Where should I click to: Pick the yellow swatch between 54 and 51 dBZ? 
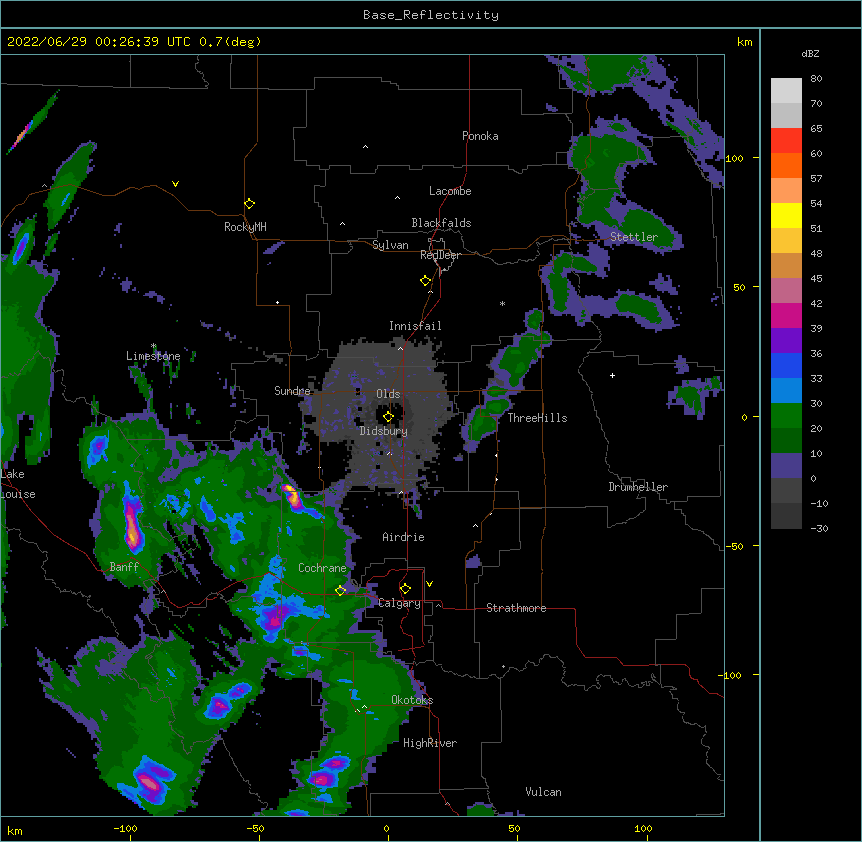click(786, 215)
